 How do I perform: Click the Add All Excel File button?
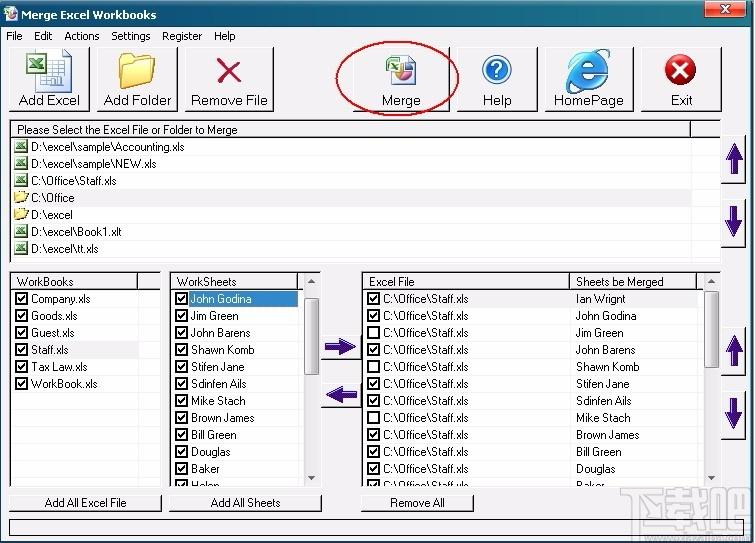pyautogui.click(x=85, y=503)
